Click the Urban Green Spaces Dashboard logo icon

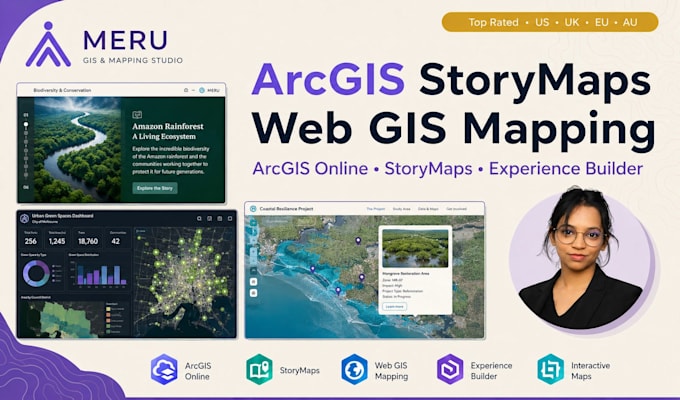click(25, 218)
